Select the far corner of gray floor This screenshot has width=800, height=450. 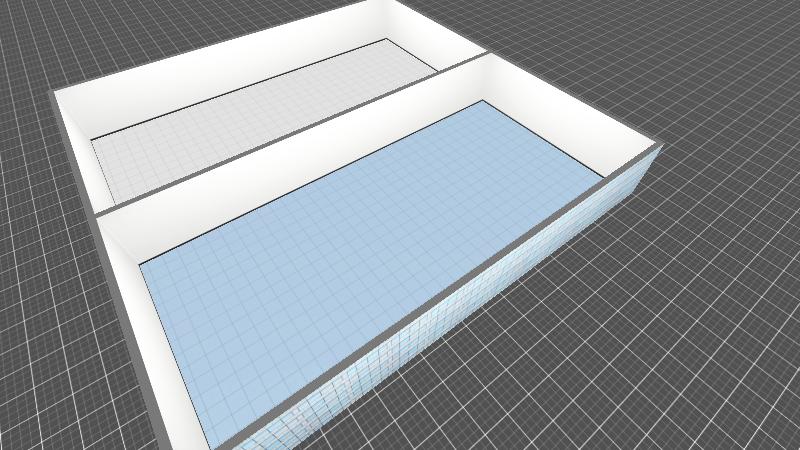point(388,40)
